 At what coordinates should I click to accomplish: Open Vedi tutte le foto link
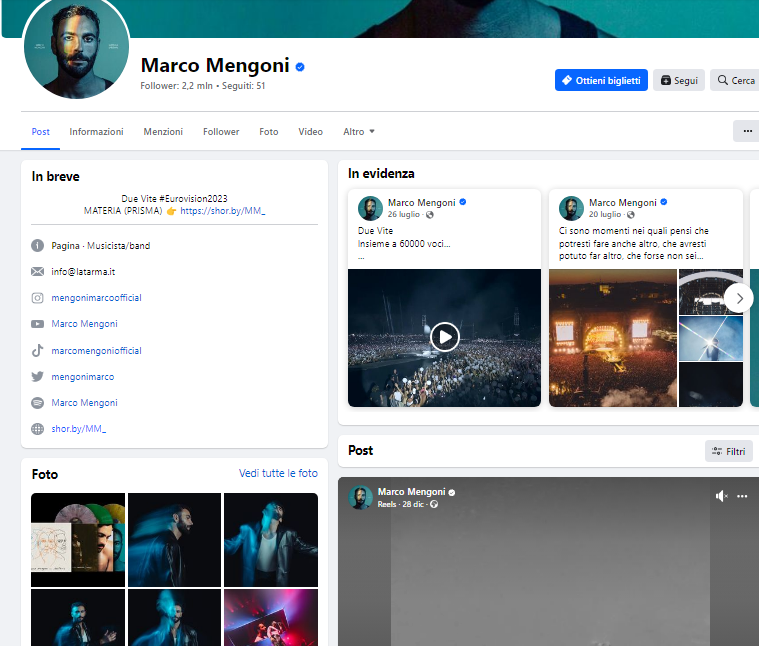pos(278,474)
